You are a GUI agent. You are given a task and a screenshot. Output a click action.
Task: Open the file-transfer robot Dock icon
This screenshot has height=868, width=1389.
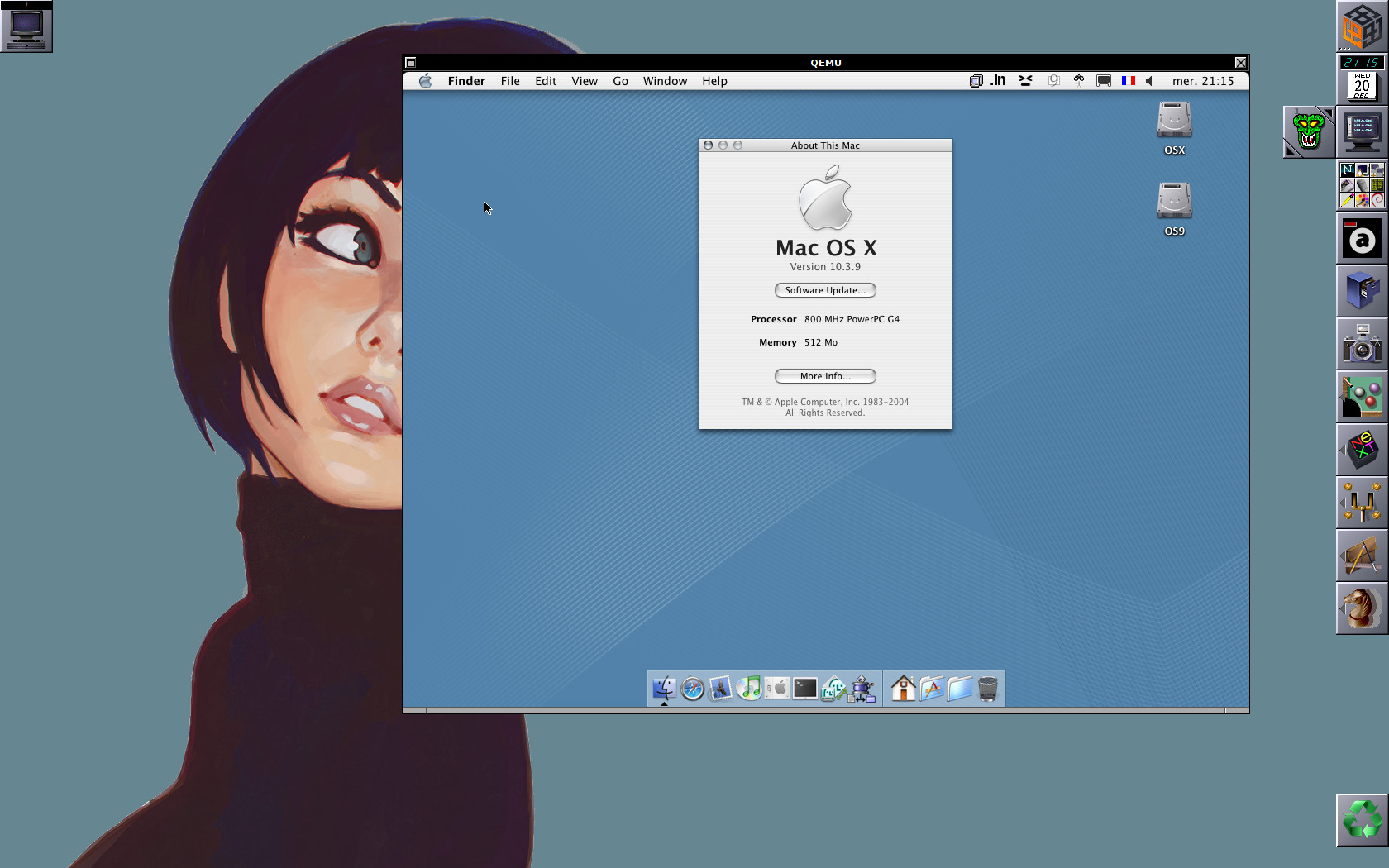click(x=862, y=689)
